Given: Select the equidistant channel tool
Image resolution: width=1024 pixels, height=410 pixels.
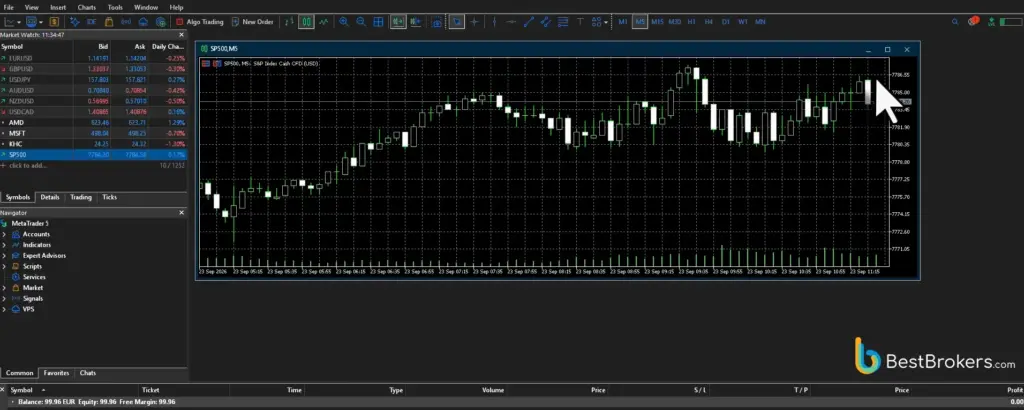Looking at the screenshot, I should click(545, 22).
